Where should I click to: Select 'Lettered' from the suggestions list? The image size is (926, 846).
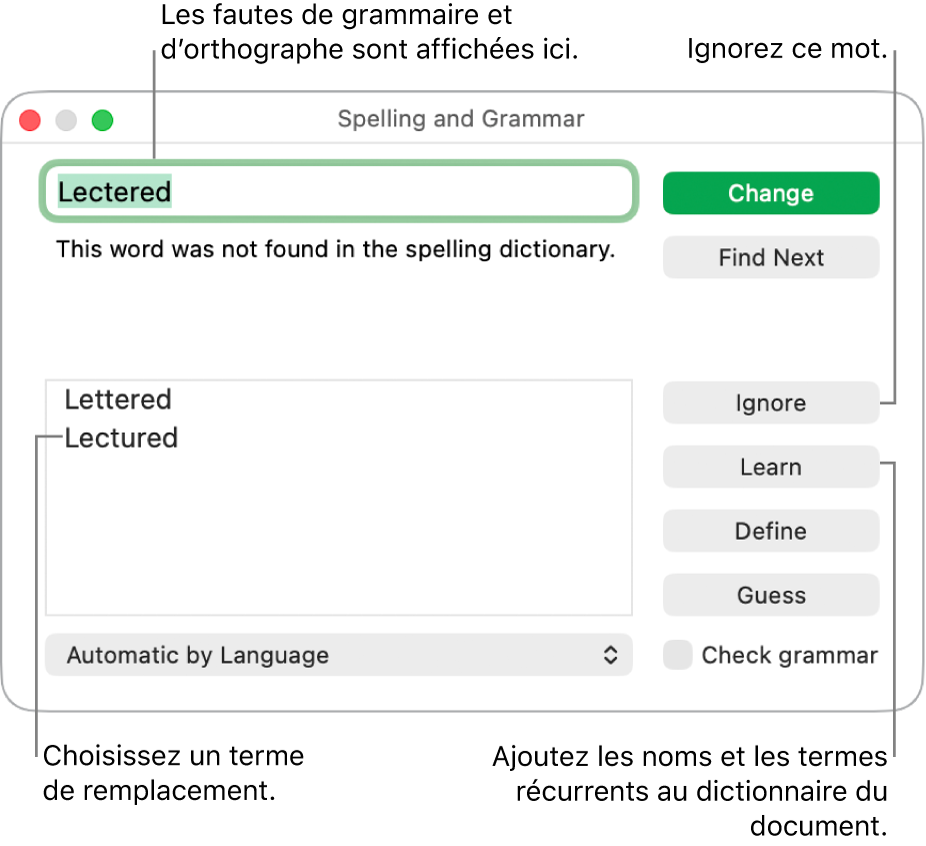[x=118, y=399]
